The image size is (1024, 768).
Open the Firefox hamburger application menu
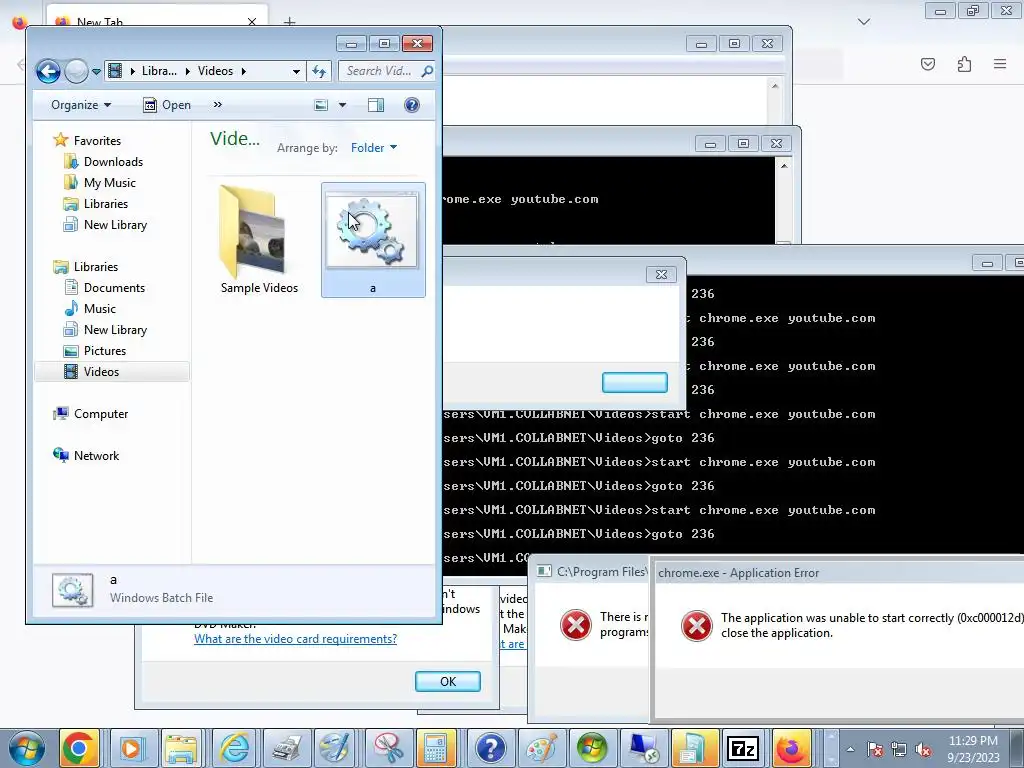[1000, 64]
